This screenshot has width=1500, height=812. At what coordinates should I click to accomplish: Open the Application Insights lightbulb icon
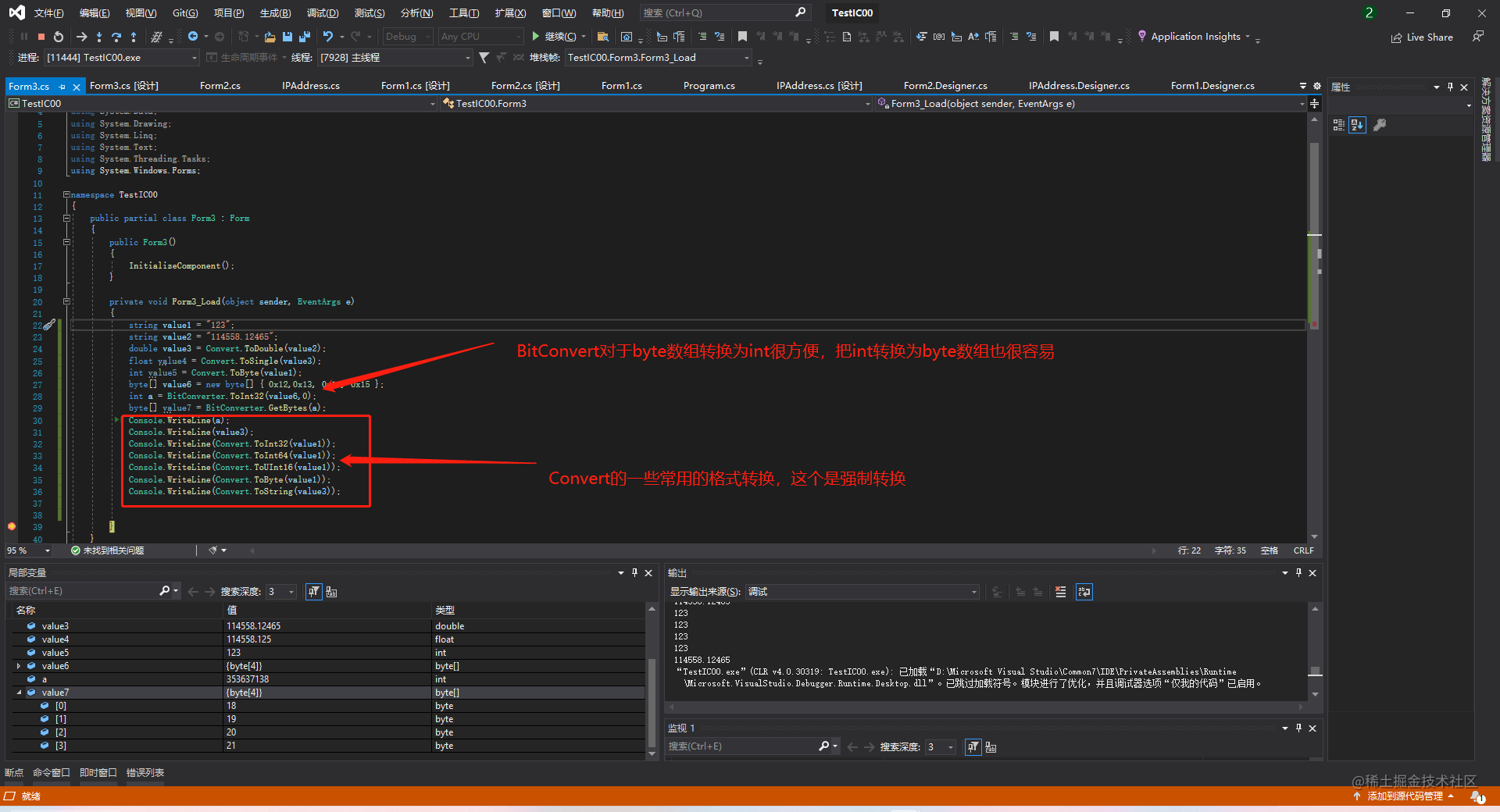(x=1142, y=36)
